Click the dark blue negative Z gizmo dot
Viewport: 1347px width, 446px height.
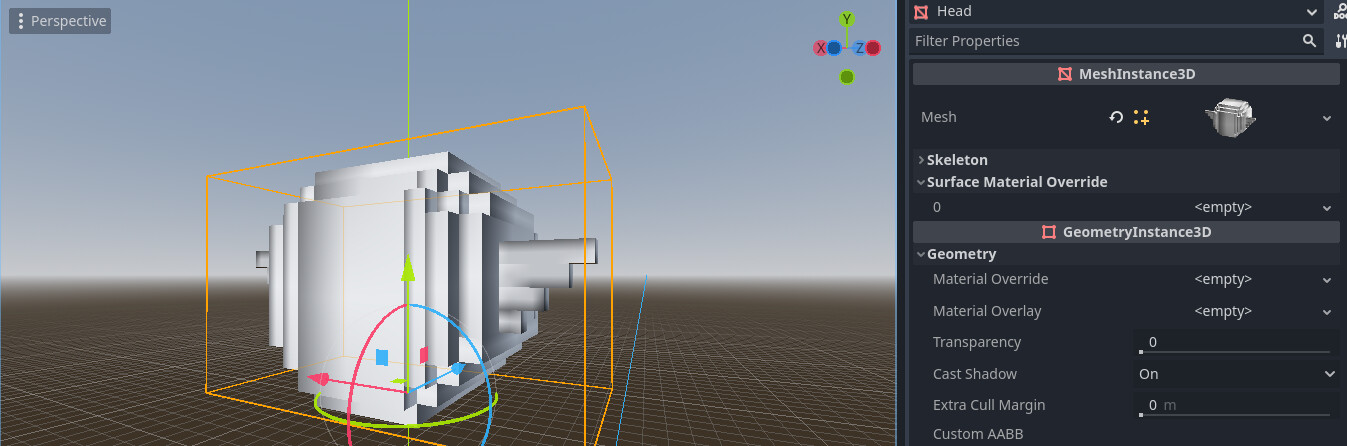click(834, 48)
